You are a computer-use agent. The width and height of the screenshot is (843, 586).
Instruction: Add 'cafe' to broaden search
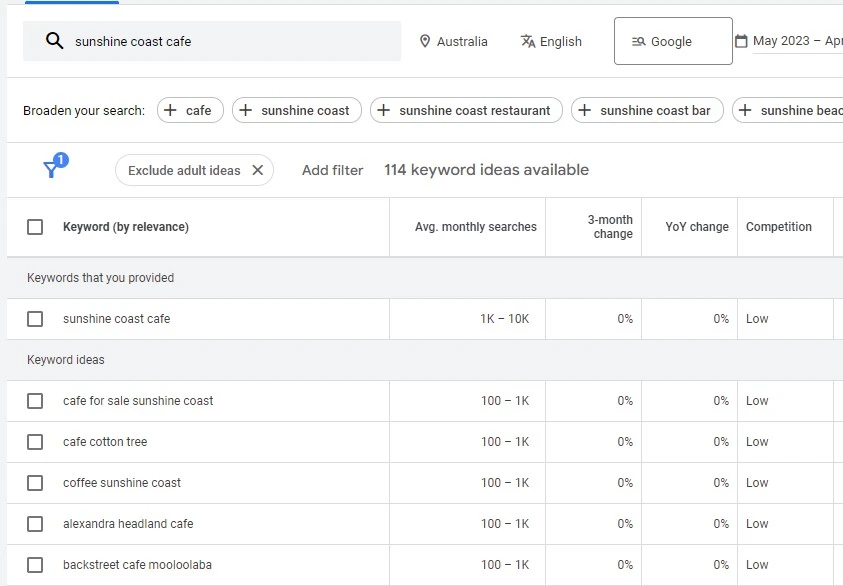188,110
